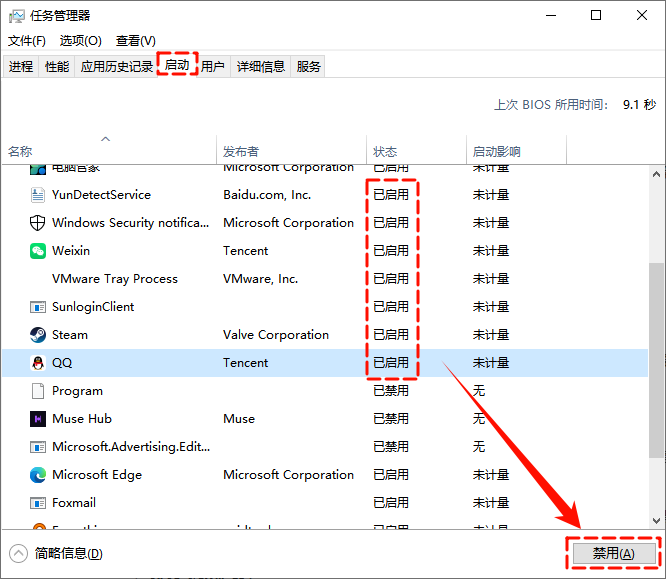Click the Foxmail window icon

(37, 503)
